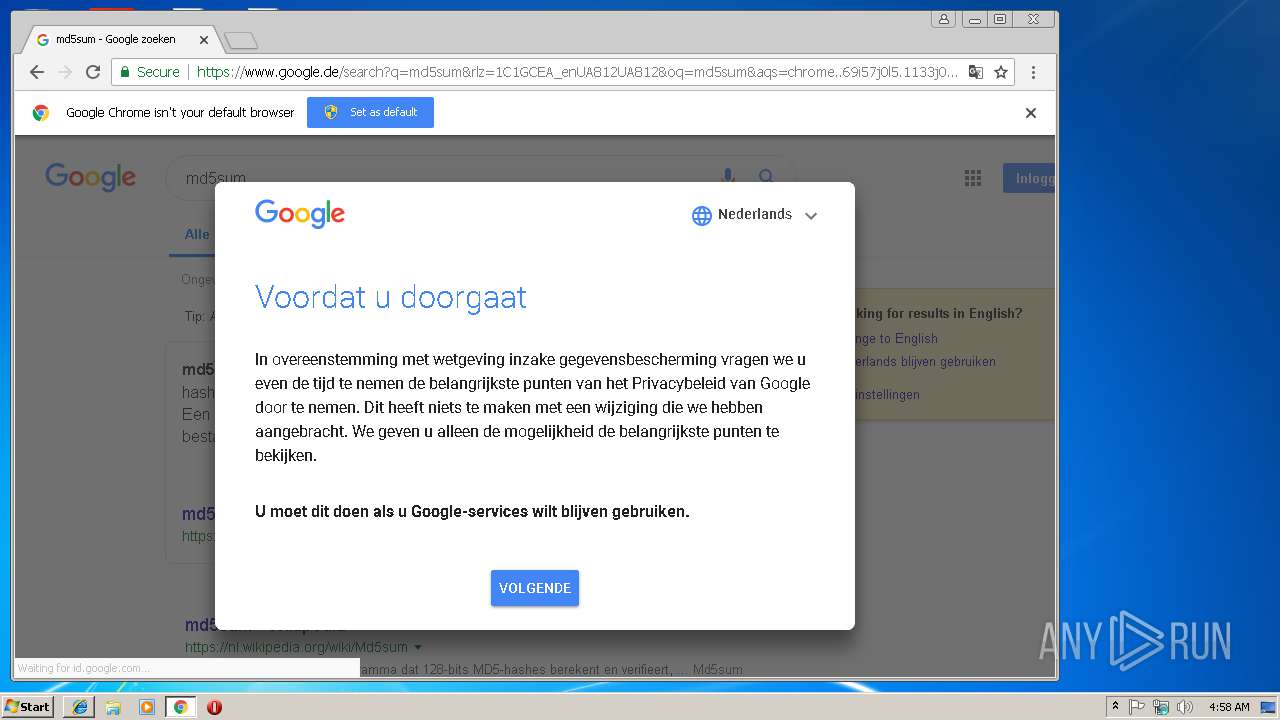Click the address bar URL
The height and width of the screenshot is (720, 1280).
tap(577, 72)
